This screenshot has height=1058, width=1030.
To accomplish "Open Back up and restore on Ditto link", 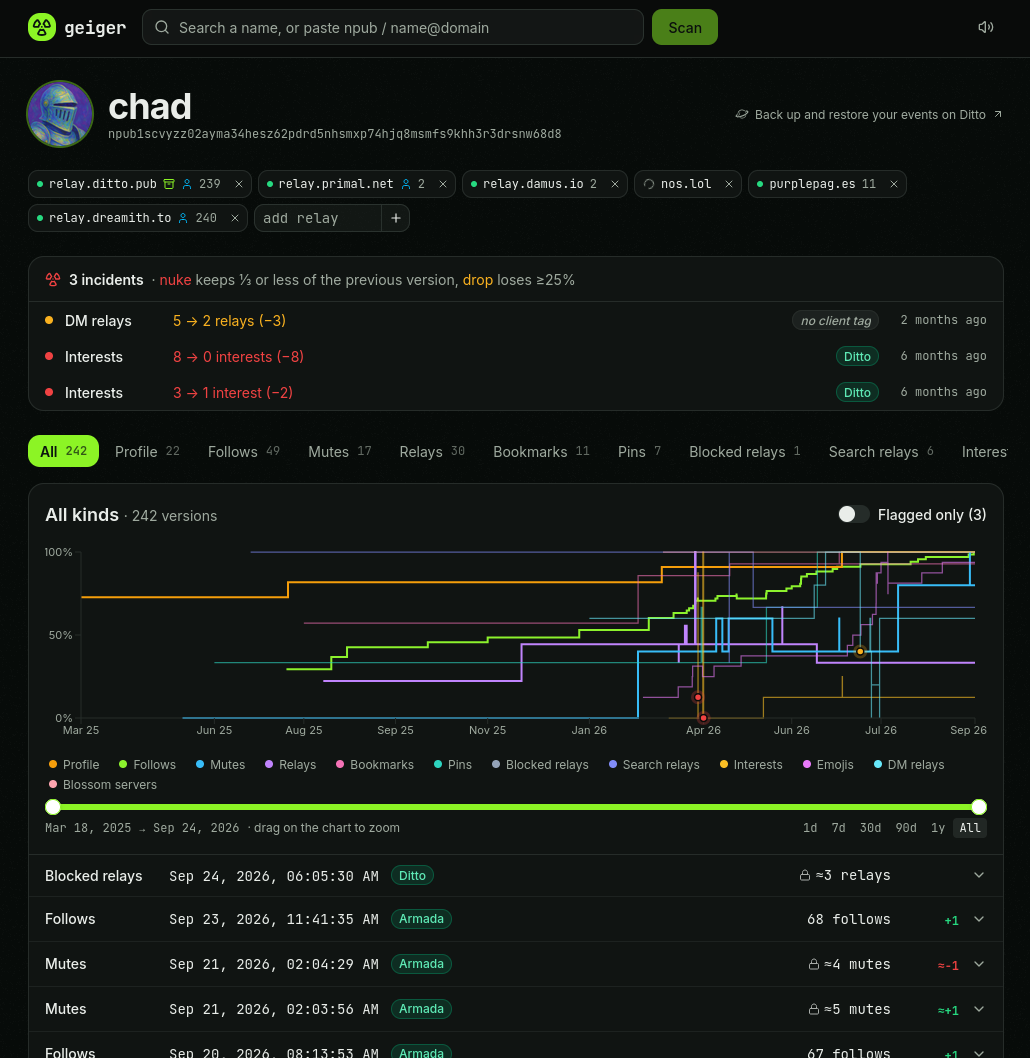I will (x=869, y=115).
